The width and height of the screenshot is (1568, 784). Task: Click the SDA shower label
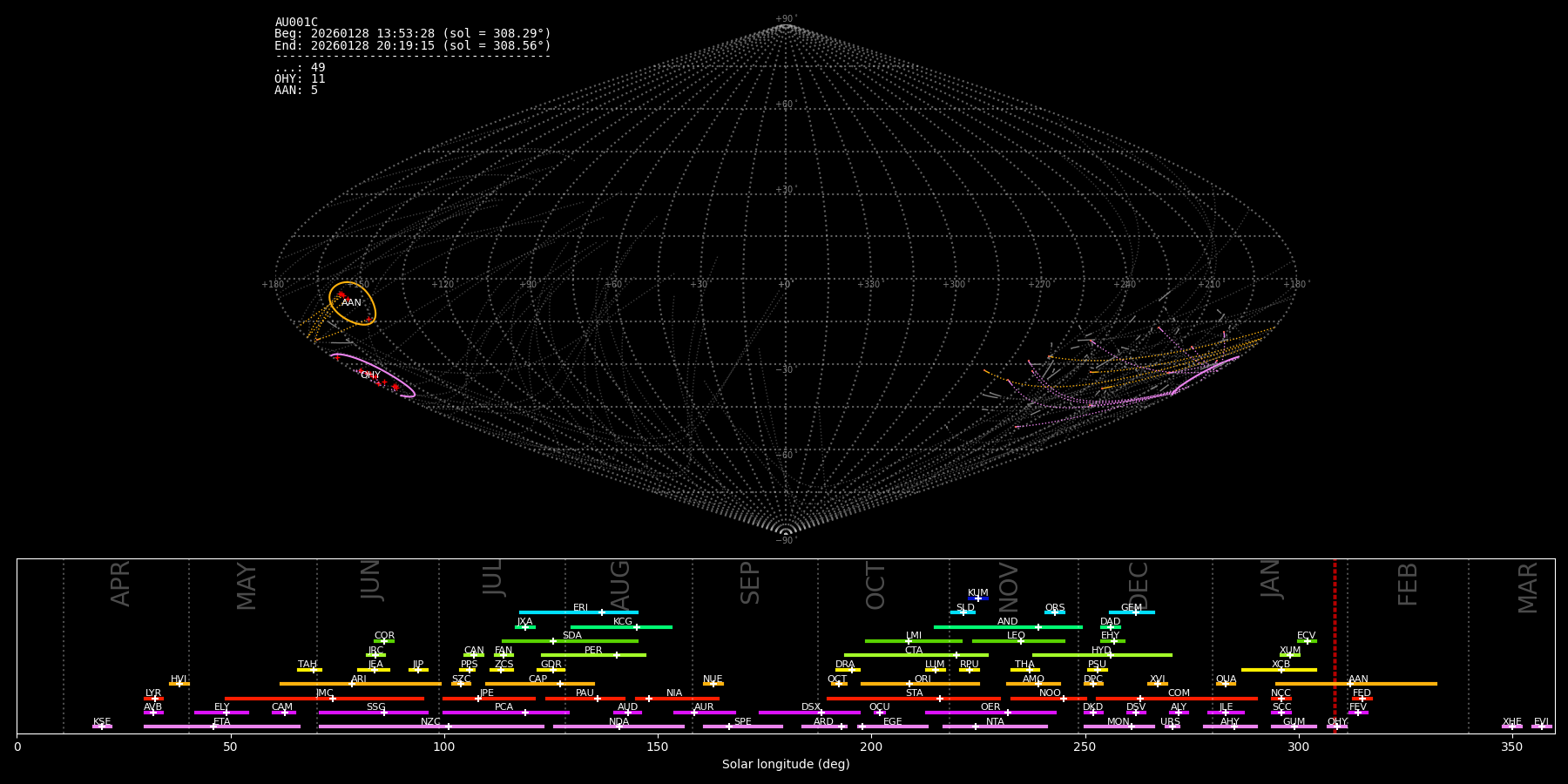pos(572,636)
